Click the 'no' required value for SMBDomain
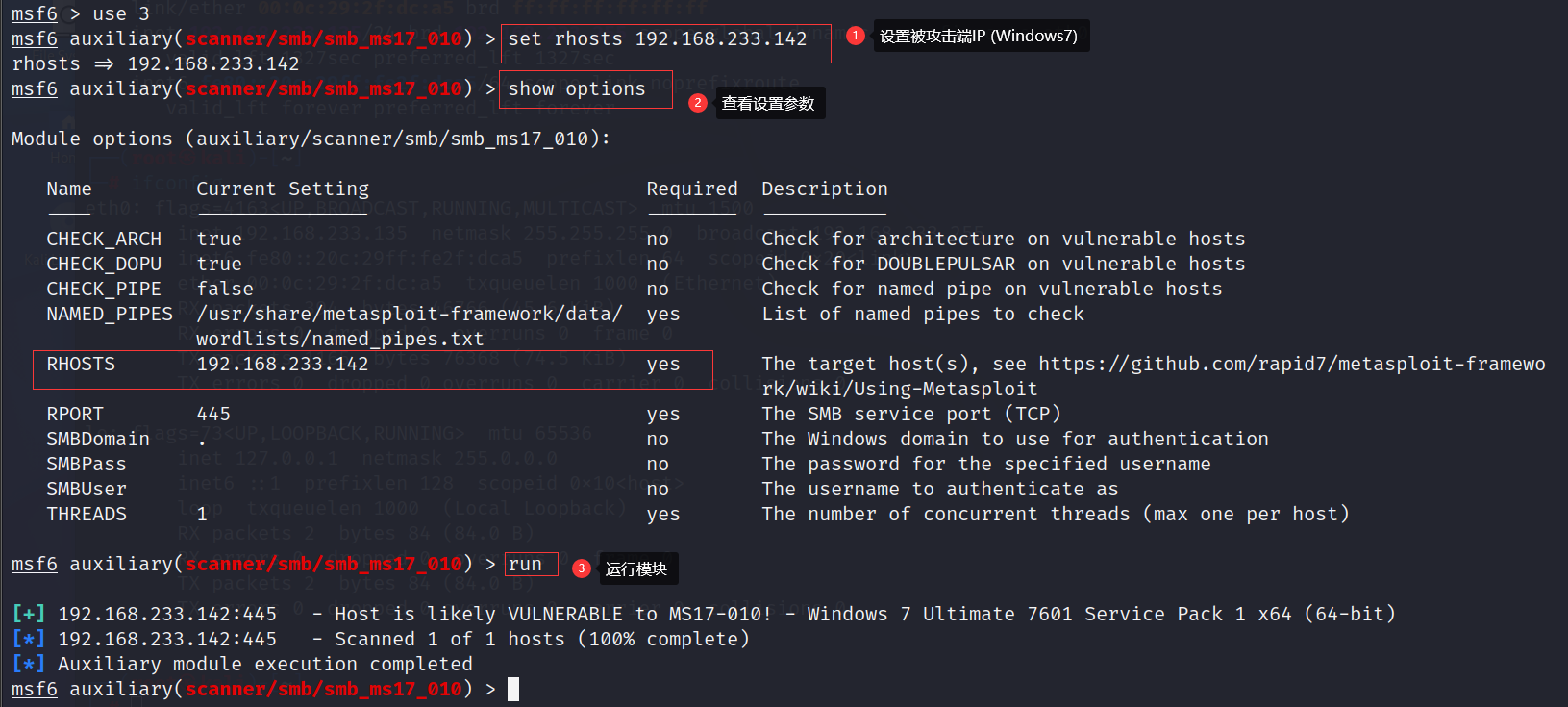Screen dimensions: 1568x707 [658, 440]
